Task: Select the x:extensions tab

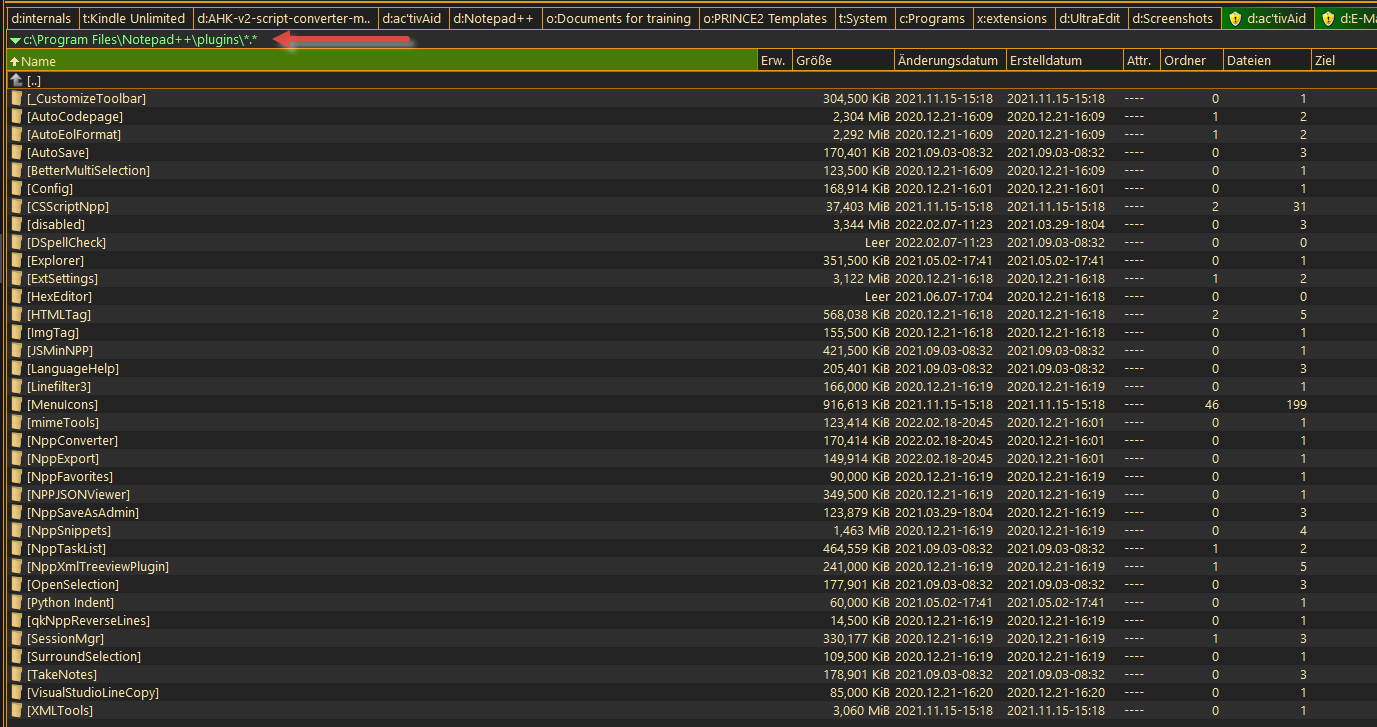Action: click(x=1012, y=18)
